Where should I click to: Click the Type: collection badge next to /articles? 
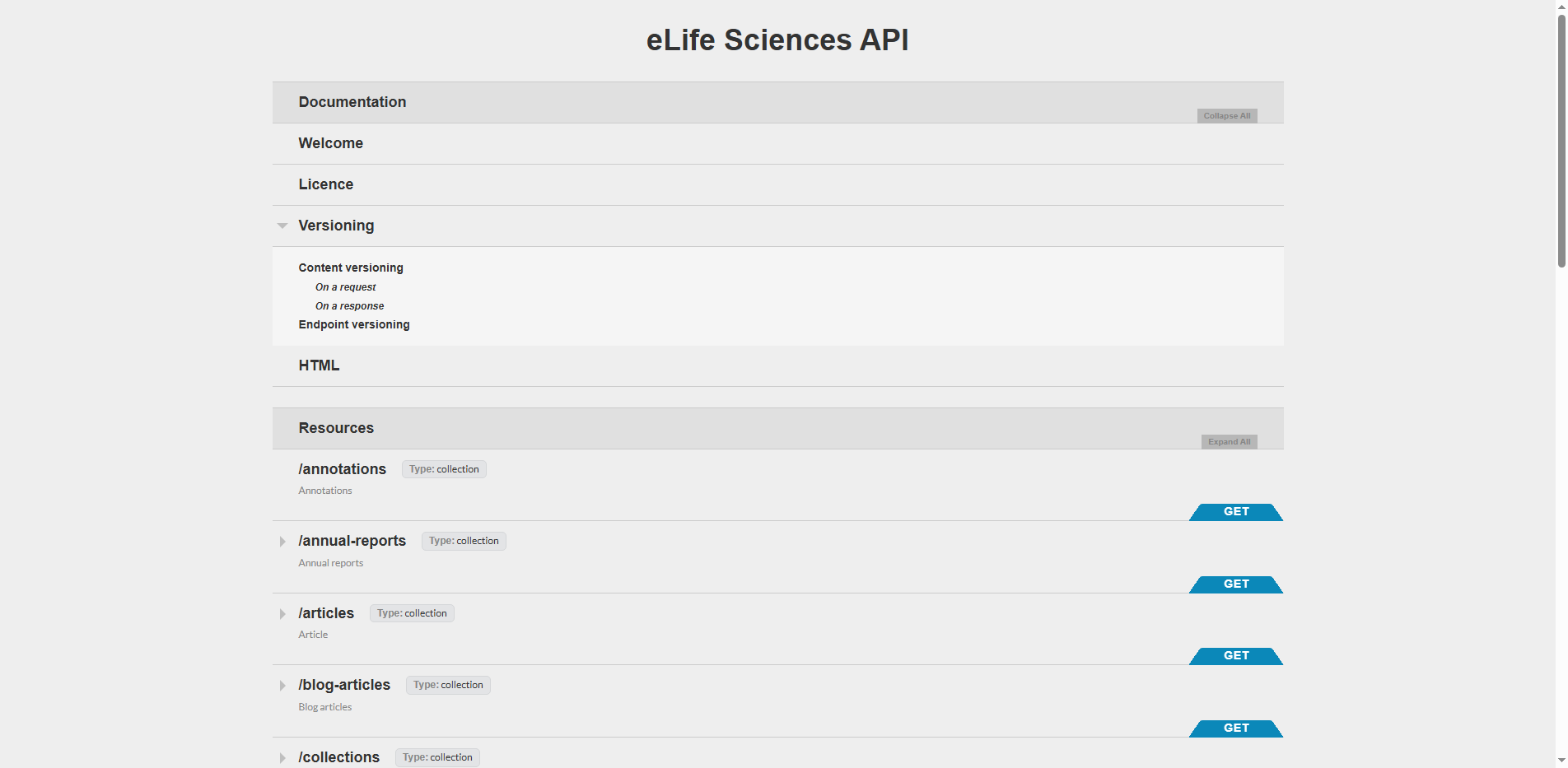click(412, 612)
